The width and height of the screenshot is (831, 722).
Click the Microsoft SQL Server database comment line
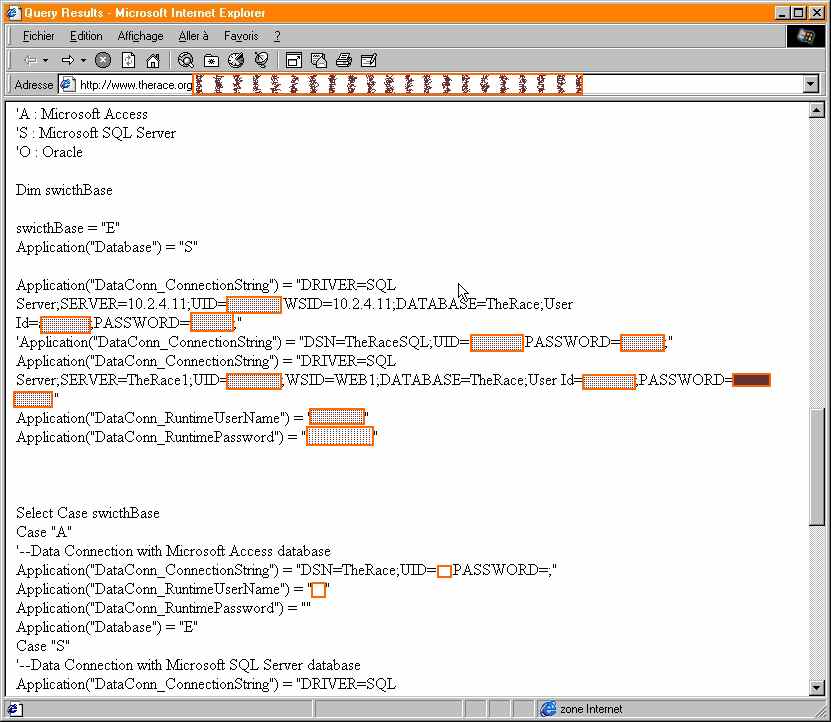coord(188,665)
